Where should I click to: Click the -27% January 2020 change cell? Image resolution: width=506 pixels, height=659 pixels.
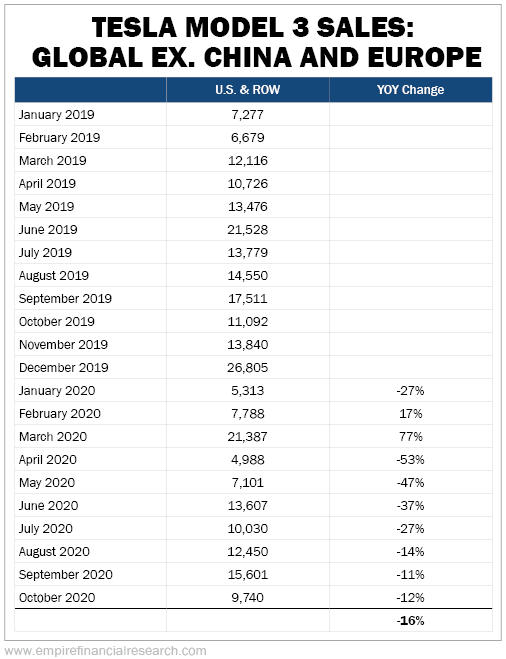(x=411, y=390)
